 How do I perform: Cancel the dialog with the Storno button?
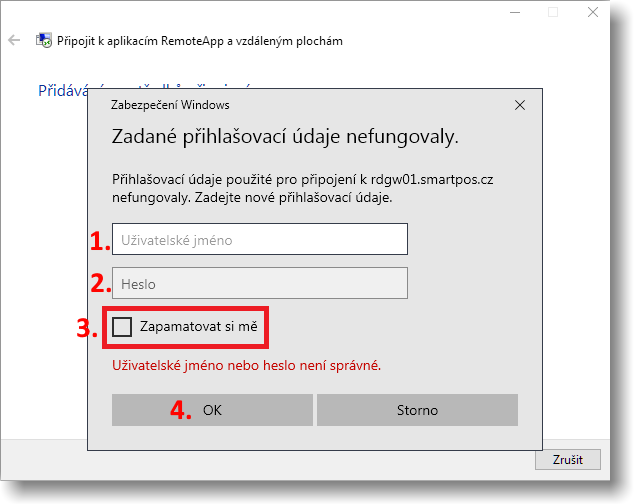[x=417, y=410]
